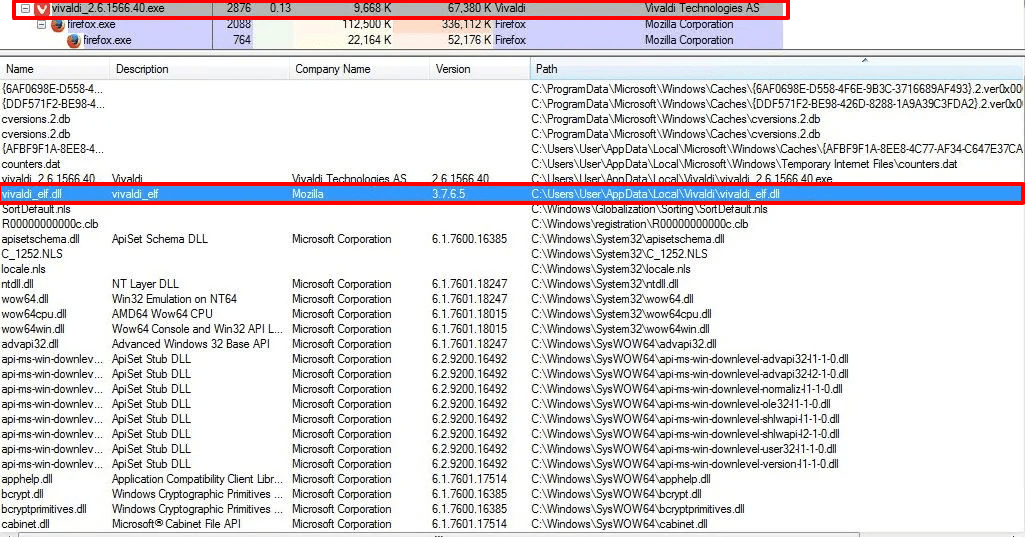This screenshot has height=537, width=1025.
Task: Select the wow64.dll row
Action: [x=512, y=299]
